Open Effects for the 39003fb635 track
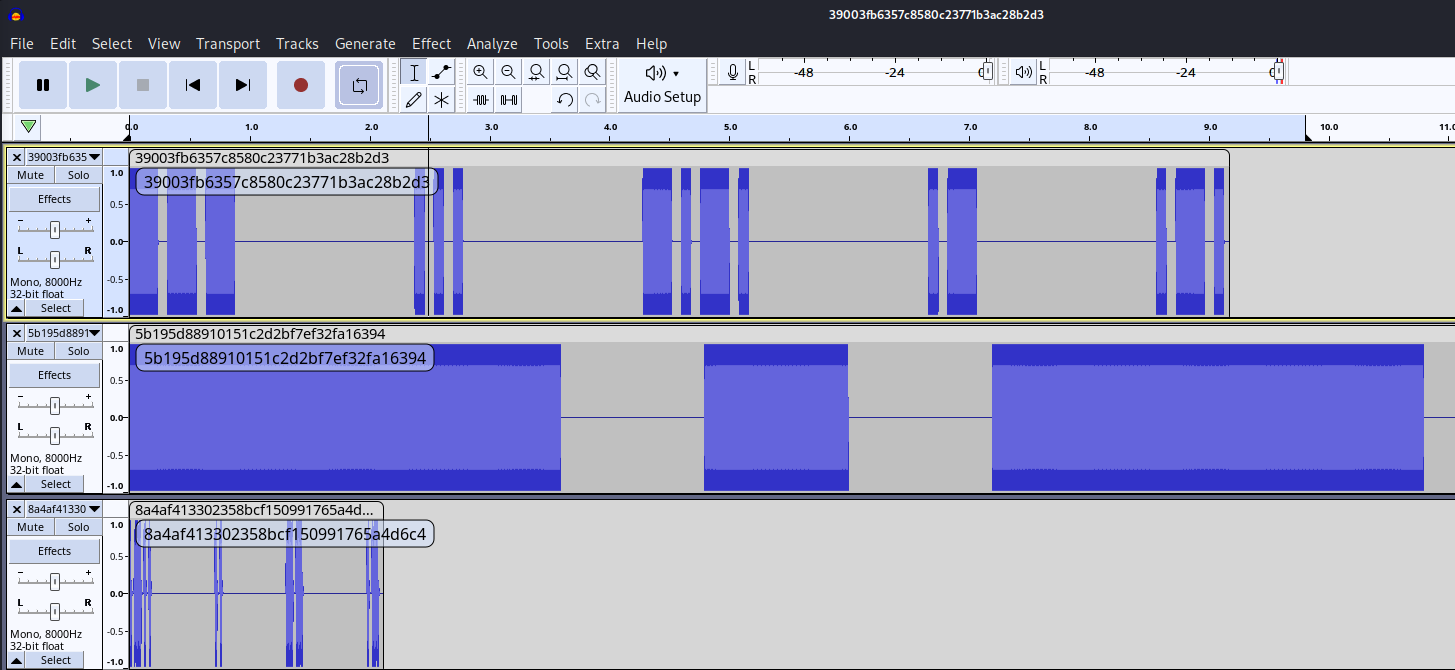This screenshot has width=1455, height=670. coord(55,199)
